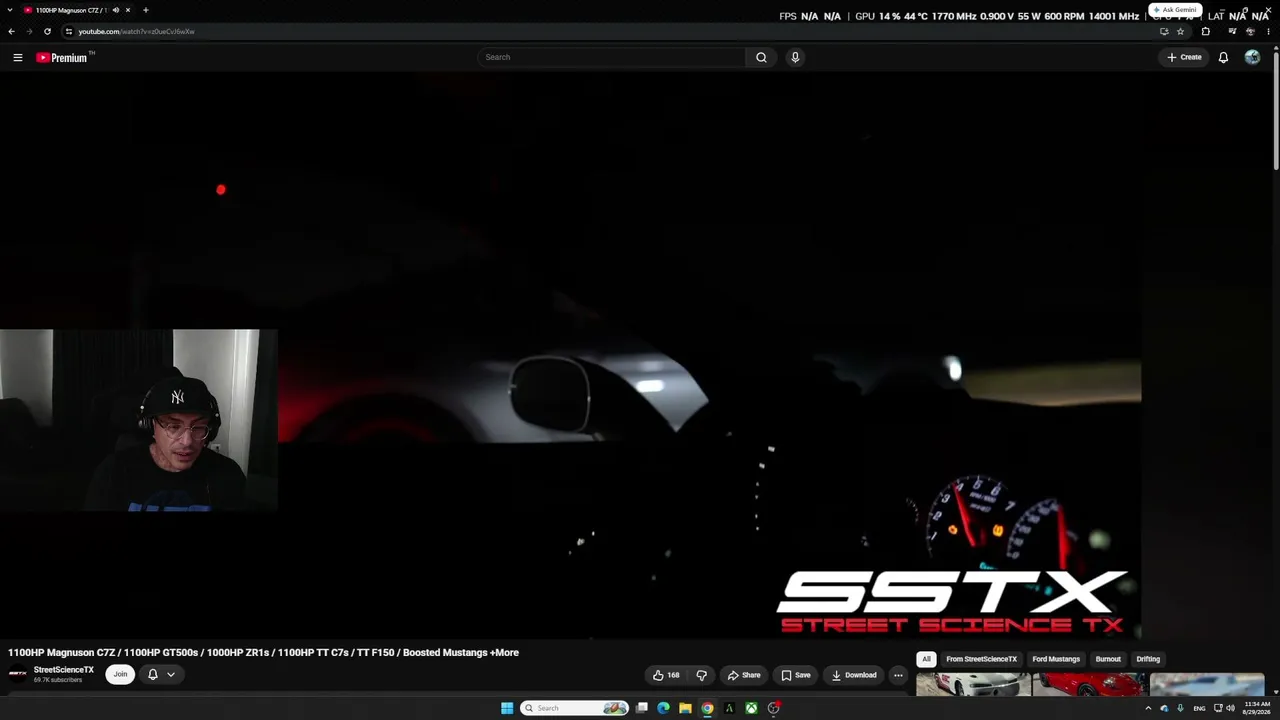Show hidden system tray icons
Screen dimensions: 1280x720
1148,708
